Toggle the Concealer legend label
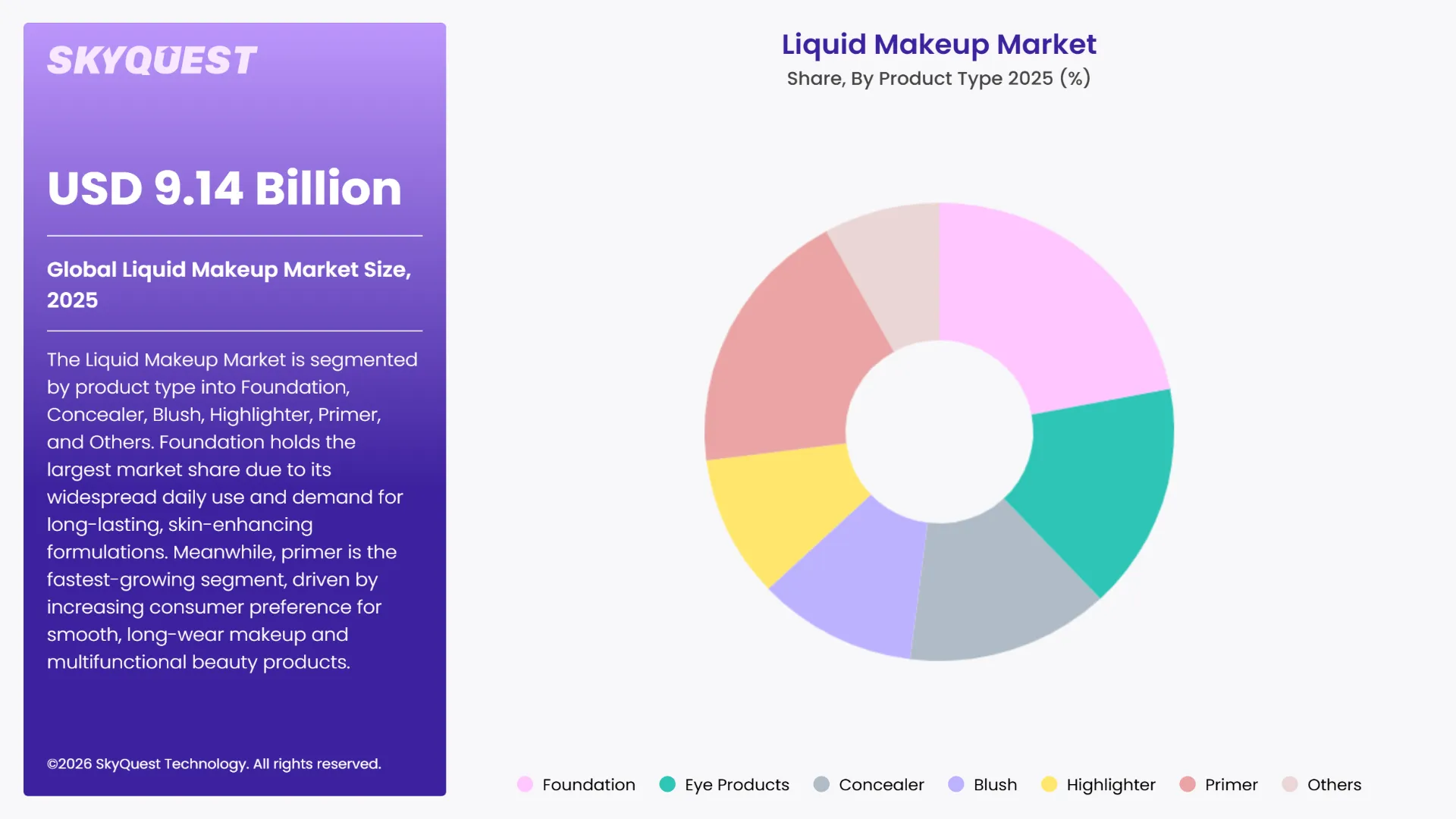The image size is (1456, 819). point(881,785)
